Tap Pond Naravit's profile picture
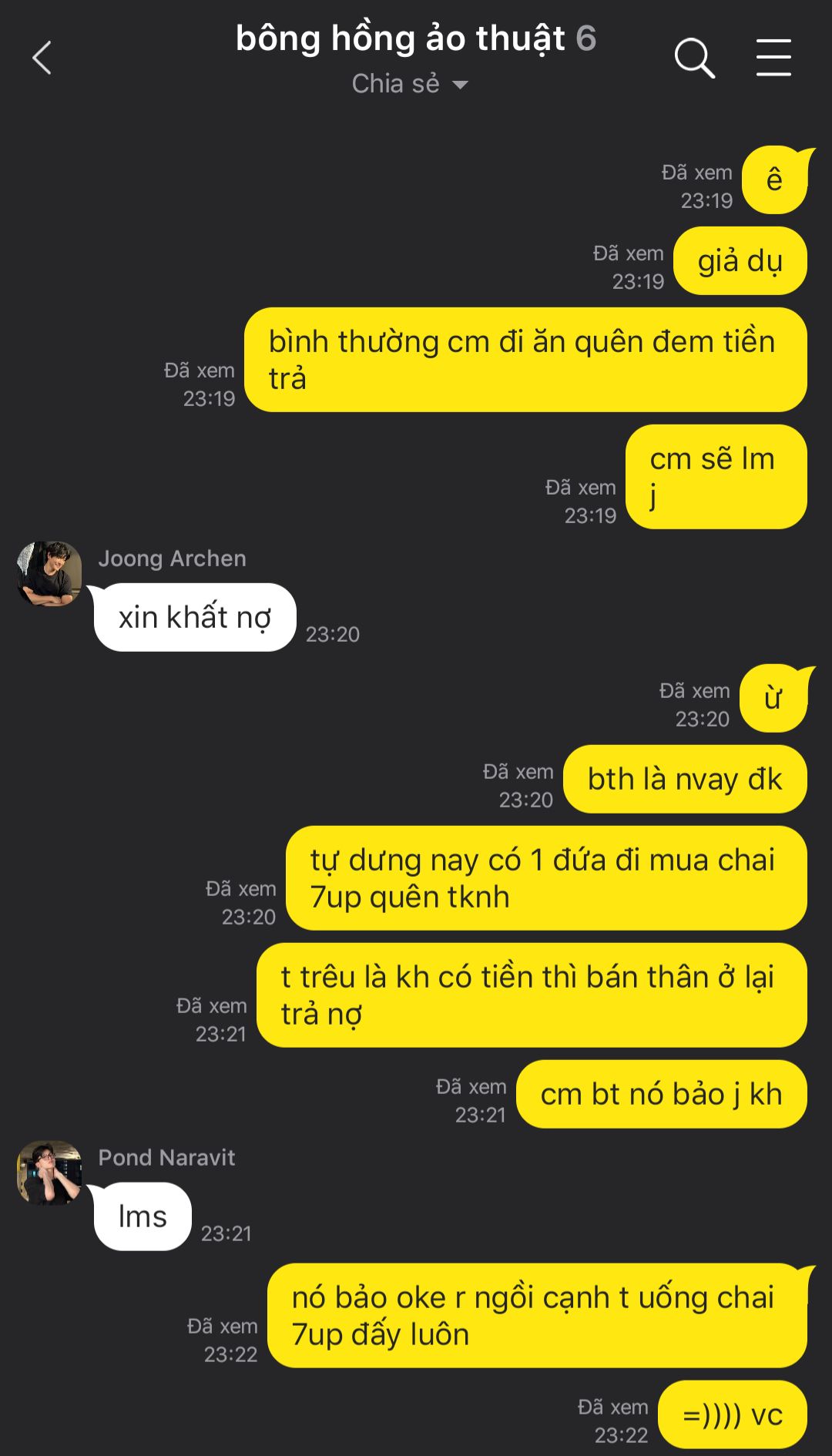 pos(49,1173)
